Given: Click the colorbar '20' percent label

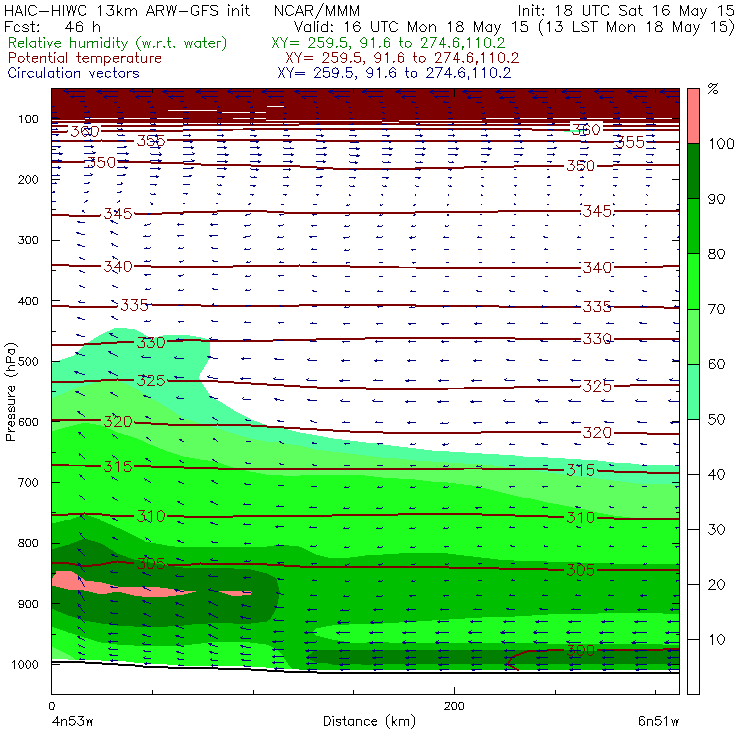Looking at the screenshot, I should (x=717, y=584).
